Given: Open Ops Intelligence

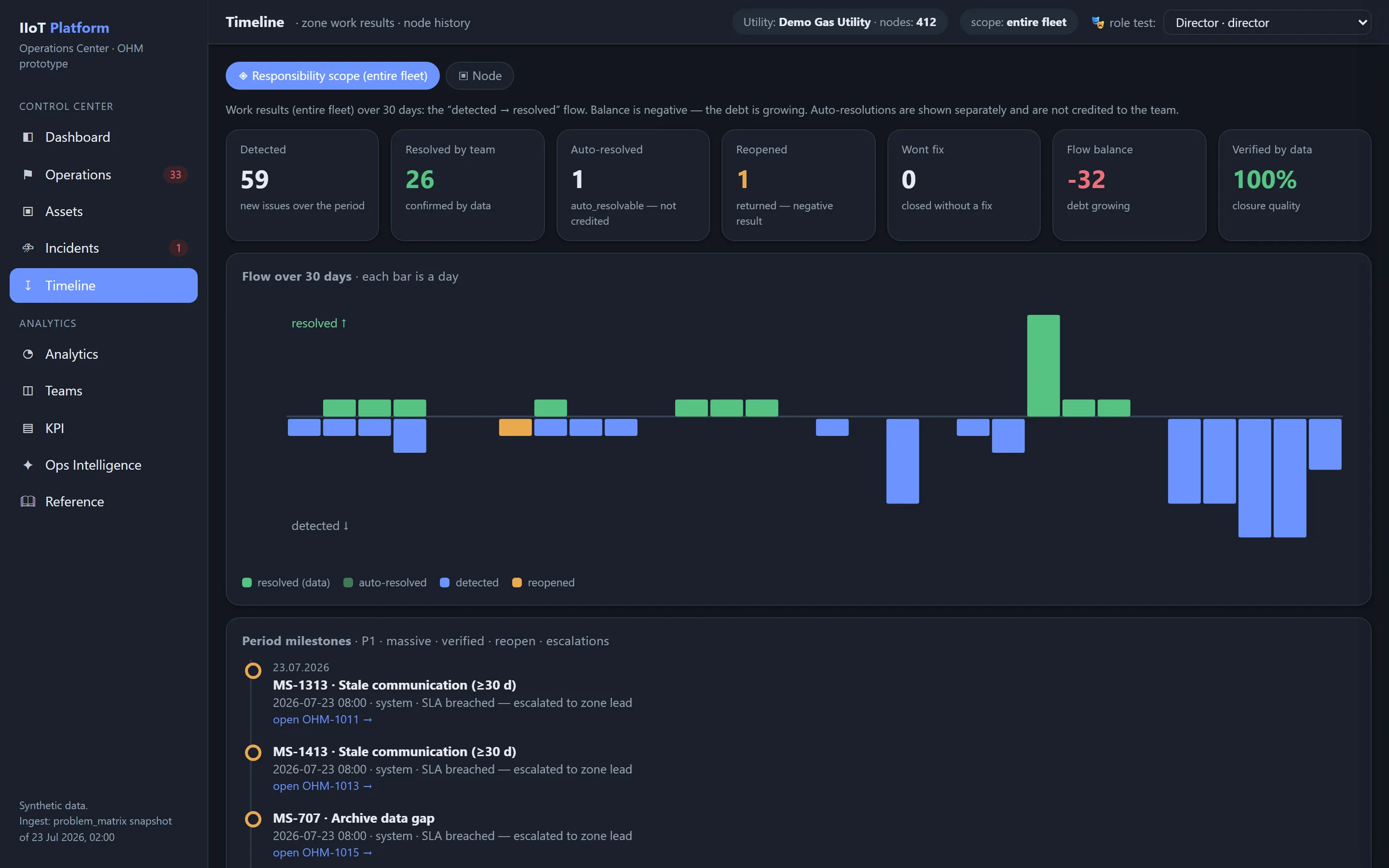Looking at the screenshot, I should coord(103,465).
